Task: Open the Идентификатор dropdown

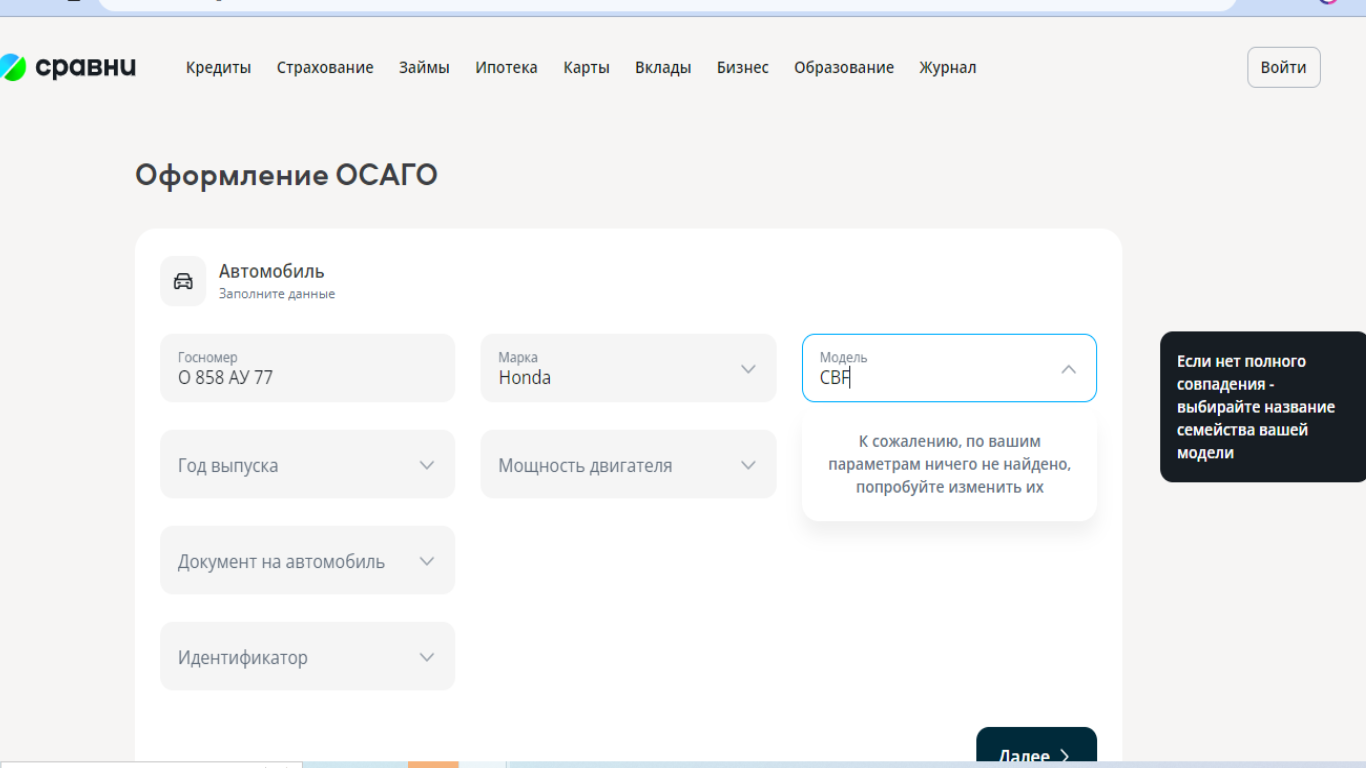Action: point(307,656)
